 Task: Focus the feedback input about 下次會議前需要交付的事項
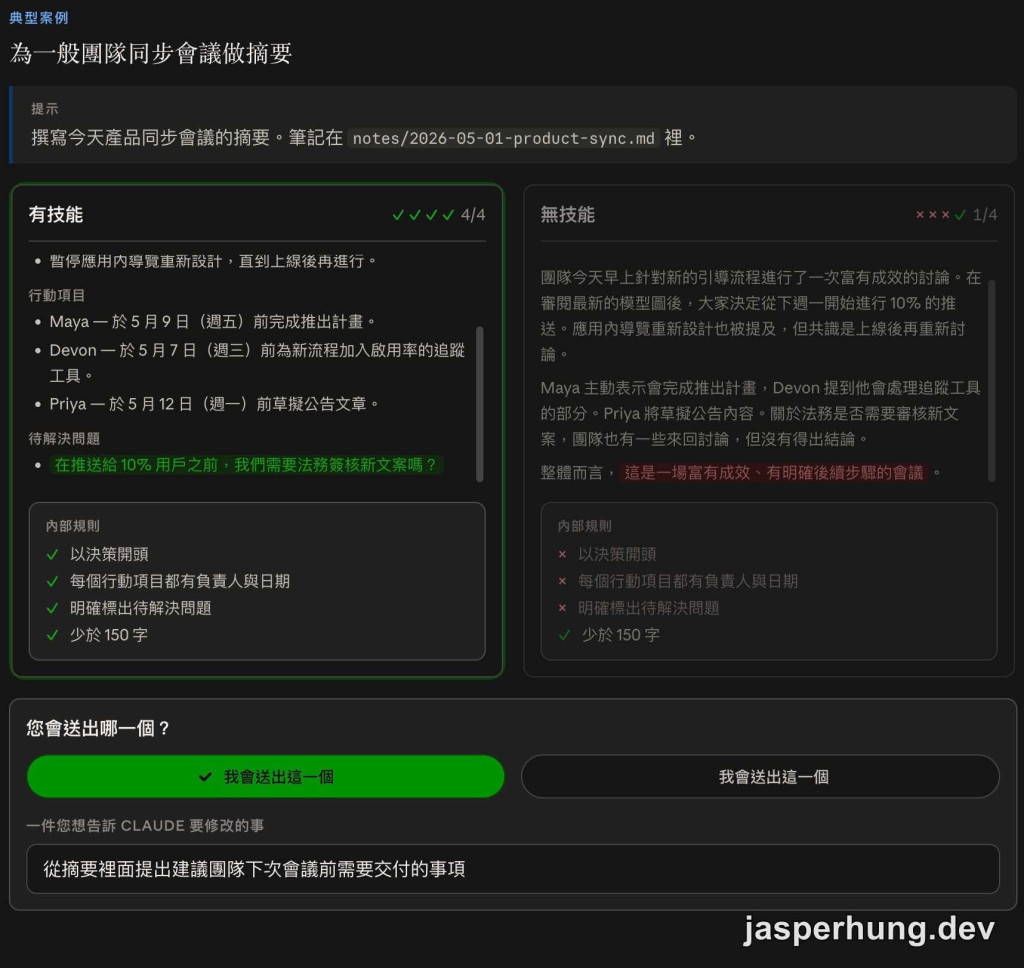pyautogui.click(x=513, y=869)
